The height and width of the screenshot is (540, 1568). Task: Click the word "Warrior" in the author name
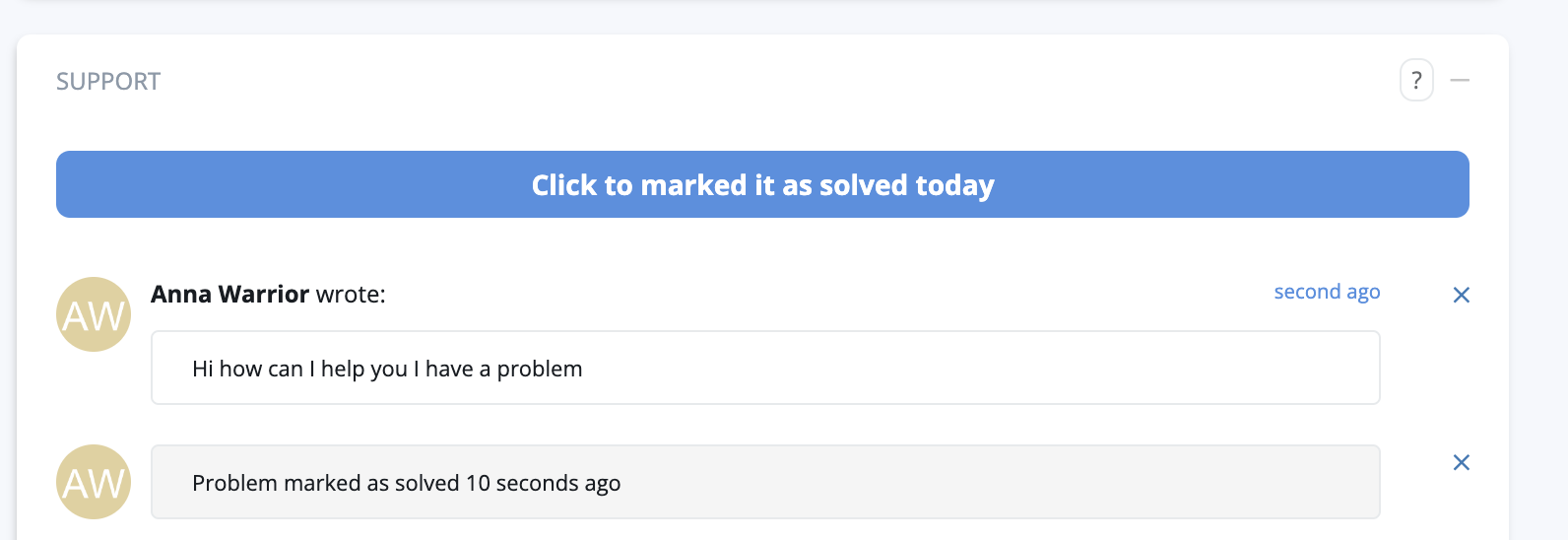264,294
